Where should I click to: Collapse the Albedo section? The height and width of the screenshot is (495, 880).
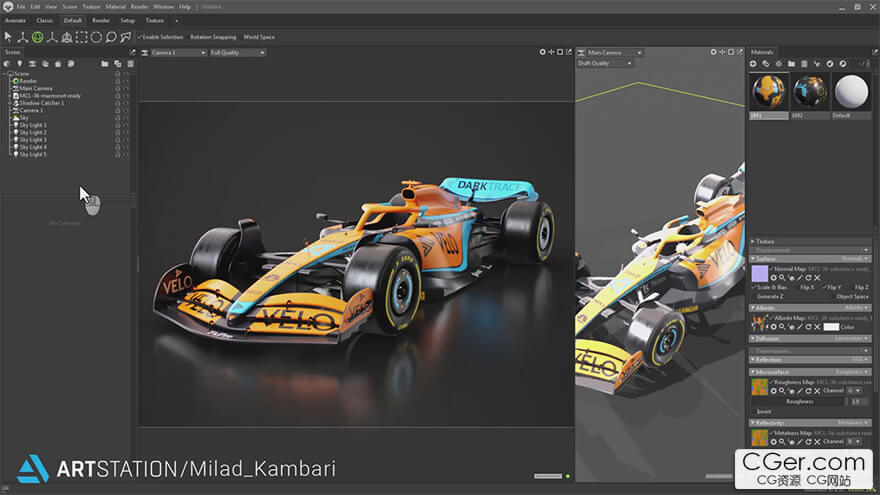pyautogui.click(x=753, y=308)
